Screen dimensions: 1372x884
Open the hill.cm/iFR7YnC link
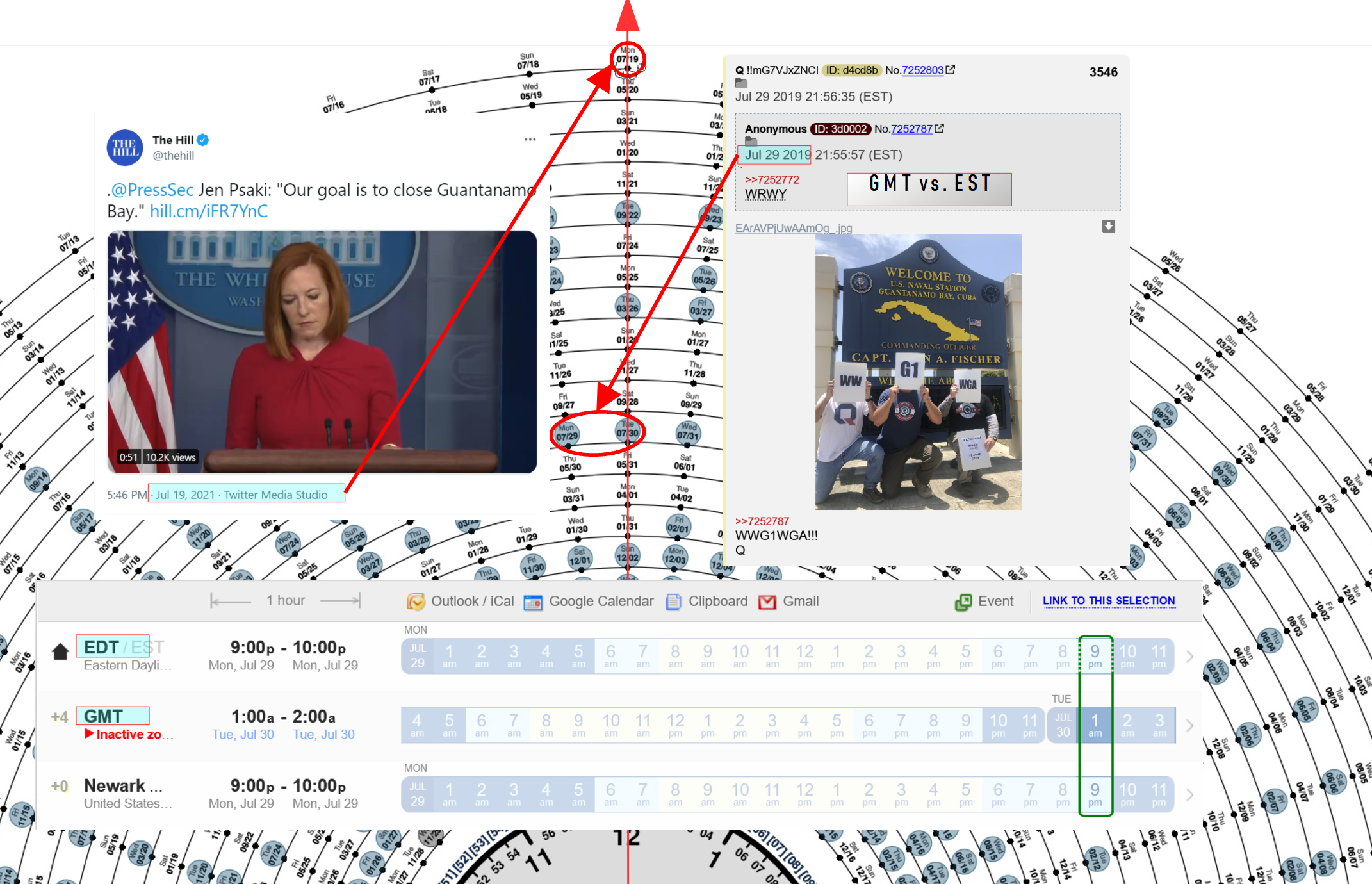(209, 211)
